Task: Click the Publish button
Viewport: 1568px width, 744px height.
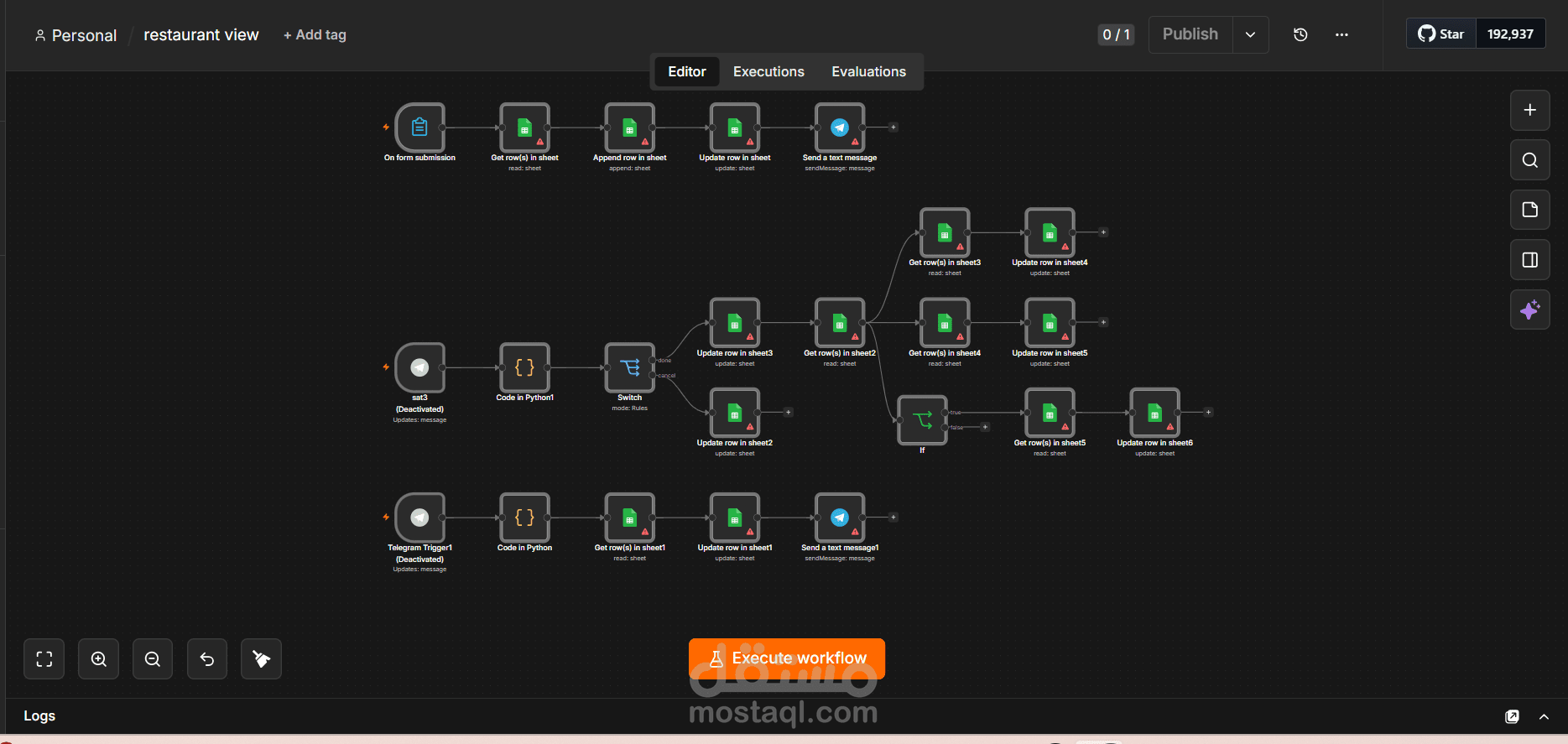Action: (x=1190, y=34)
